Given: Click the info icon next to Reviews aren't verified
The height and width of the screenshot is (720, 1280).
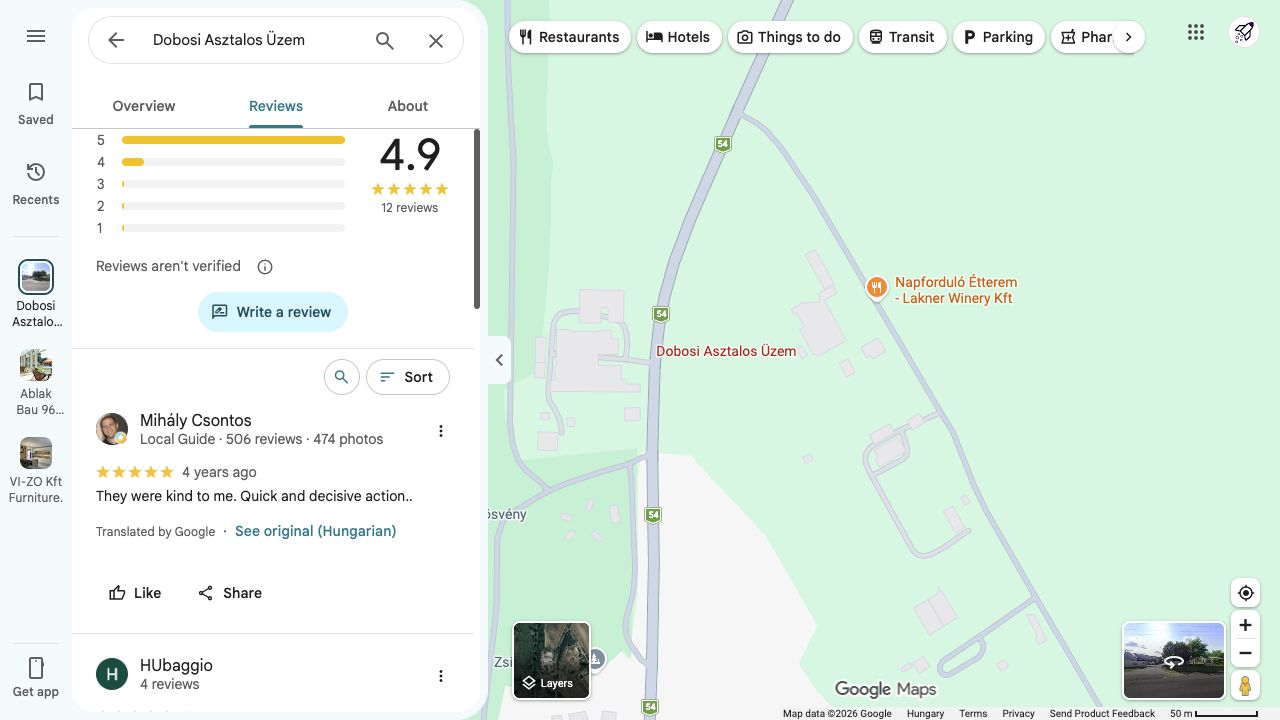Looking at the screenshot, I should [x=265, y=267].
